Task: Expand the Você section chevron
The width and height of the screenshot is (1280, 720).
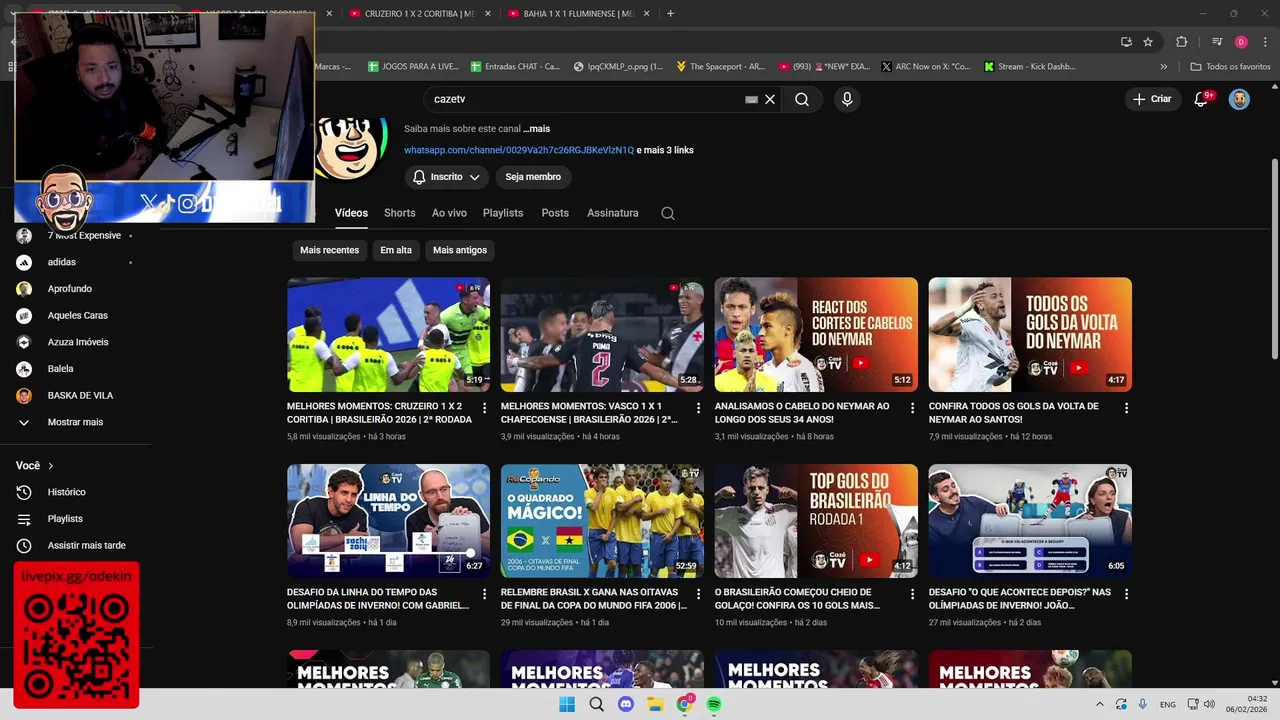Action: [x=51, y=466]
